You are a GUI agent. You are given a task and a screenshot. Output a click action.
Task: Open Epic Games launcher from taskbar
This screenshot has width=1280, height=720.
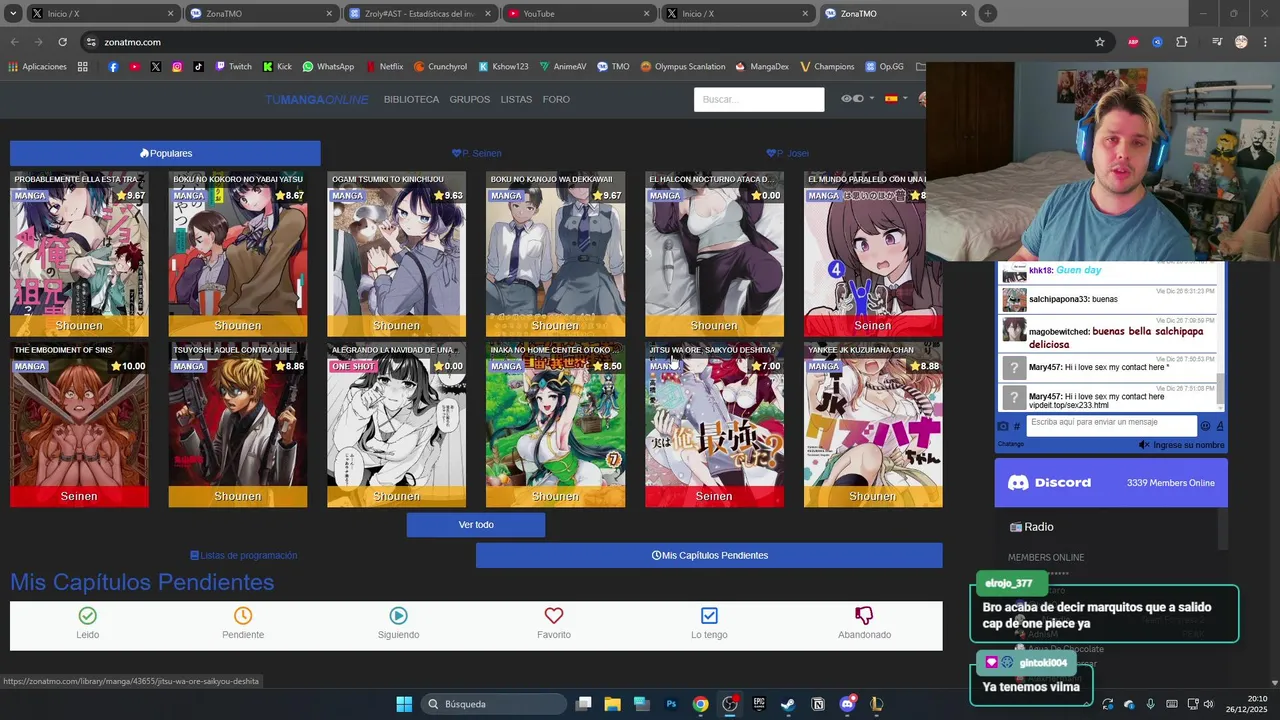(x=759, y=704)
